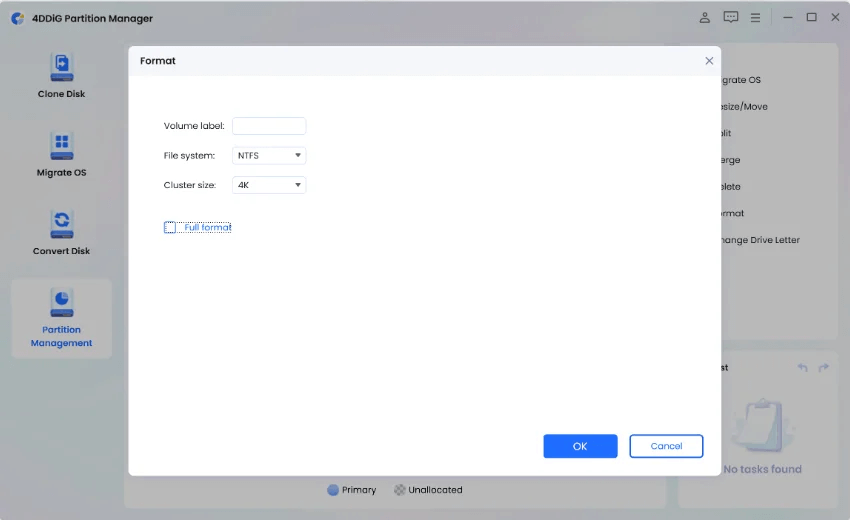This screenshot has width=850, height=520.
Task: Open the File system dropdown
Action: click(269, 156)
